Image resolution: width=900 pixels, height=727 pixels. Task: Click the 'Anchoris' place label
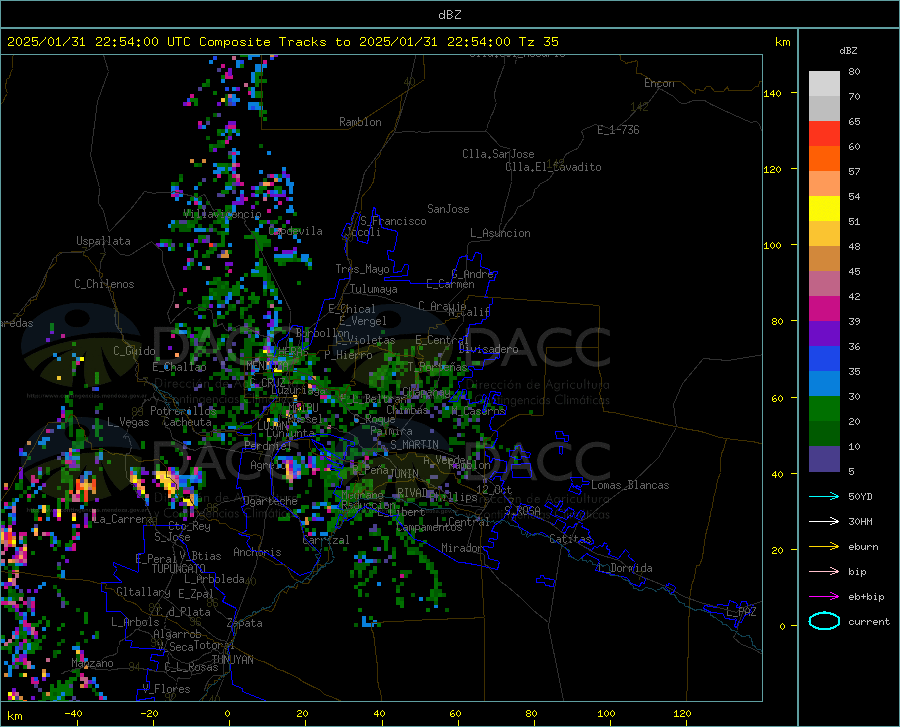tap(257, 552)
